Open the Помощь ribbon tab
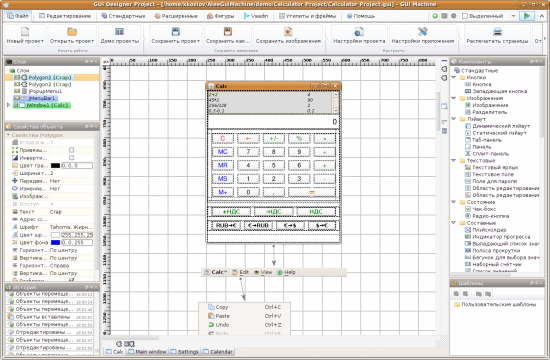 coord(361,16)
